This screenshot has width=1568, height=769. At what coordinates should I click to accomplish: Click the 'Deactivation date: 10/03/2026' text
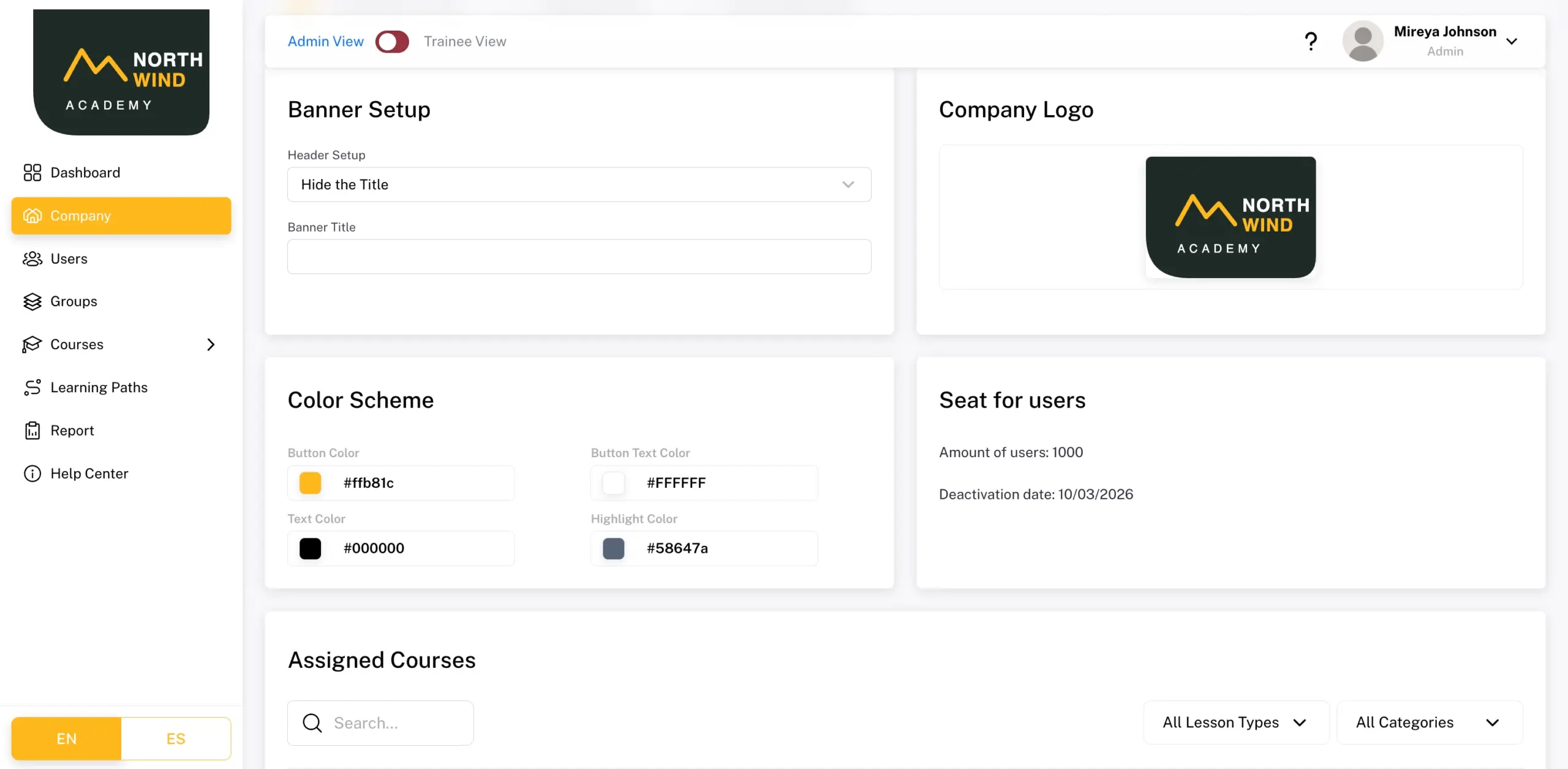point(1036,494)
